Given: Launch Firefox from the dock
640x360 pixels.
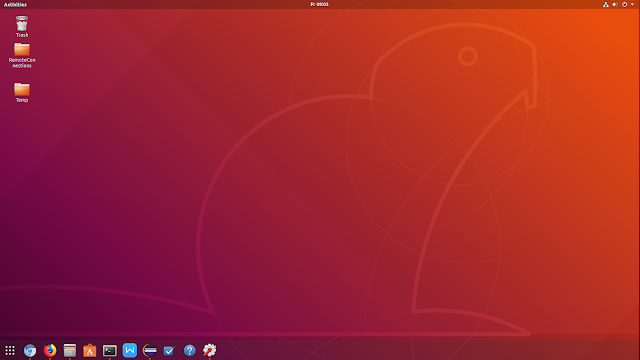Looking at the screenshot, I should [50, 350].
